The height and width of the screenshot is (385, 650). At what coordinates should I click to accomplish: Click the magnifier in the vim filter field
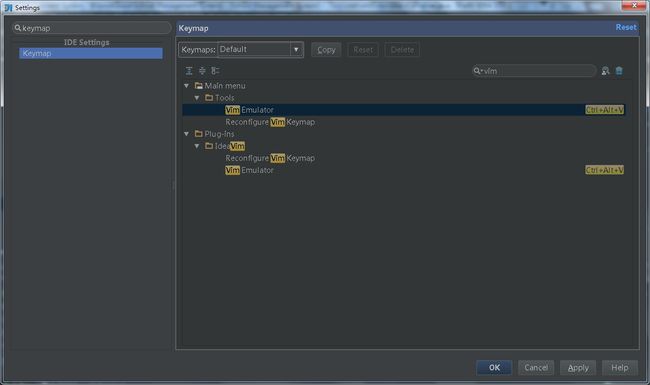pyautogui.click(x=478, y=71)
